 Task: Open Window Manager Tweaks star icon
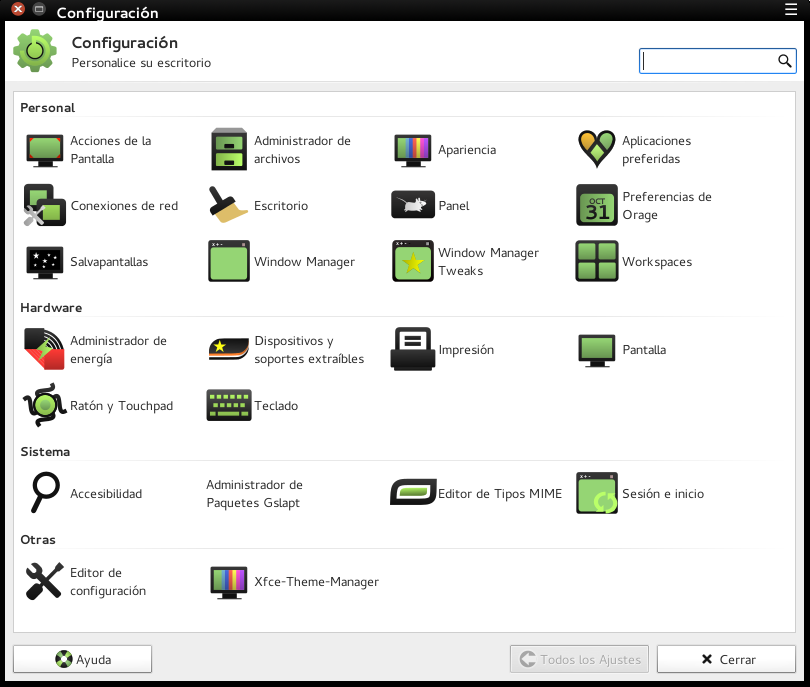tap(413, 261)
